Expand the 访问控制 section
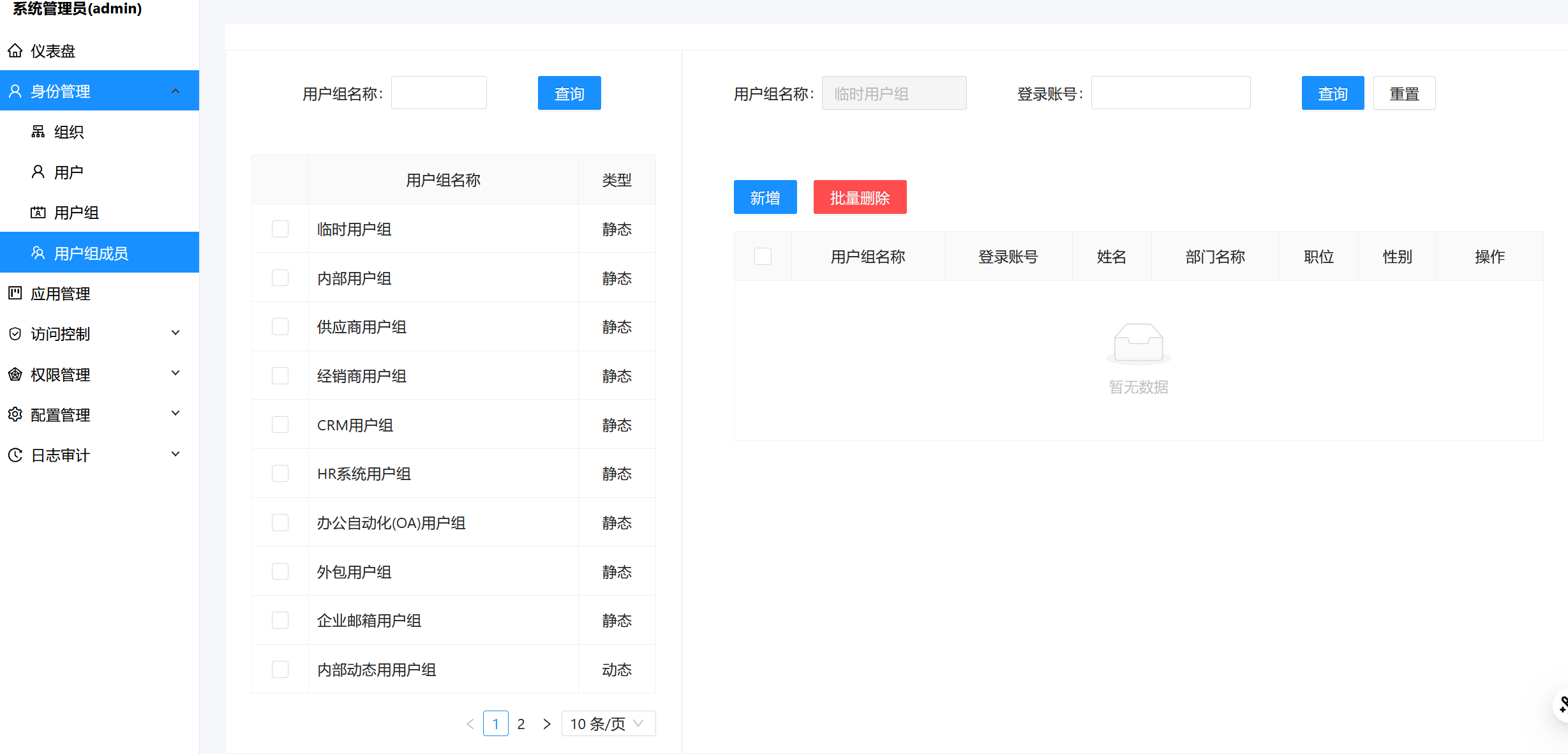The image size is (1568, 754). (x=175, y=333)
